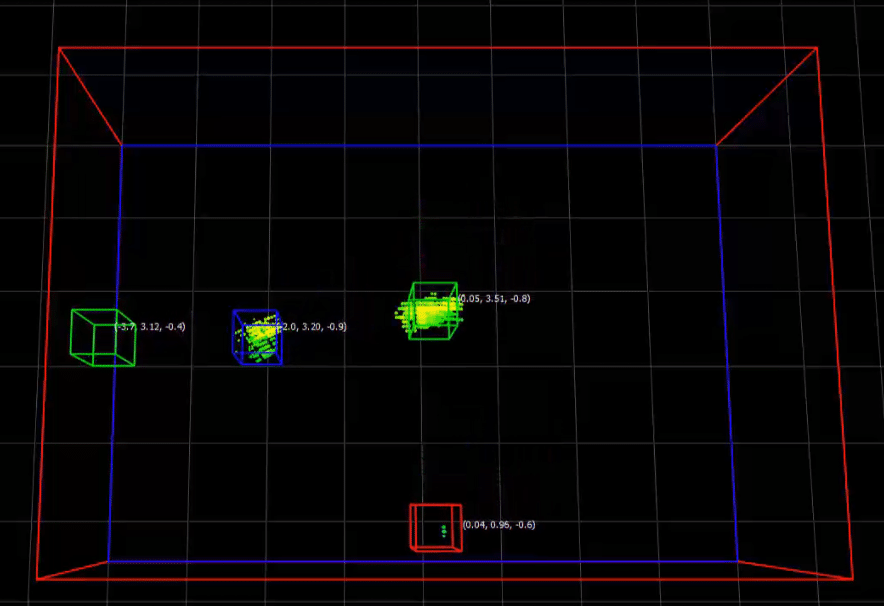Click the red diagonal edge at top-left
884x606 pixels.
point(90,96)
